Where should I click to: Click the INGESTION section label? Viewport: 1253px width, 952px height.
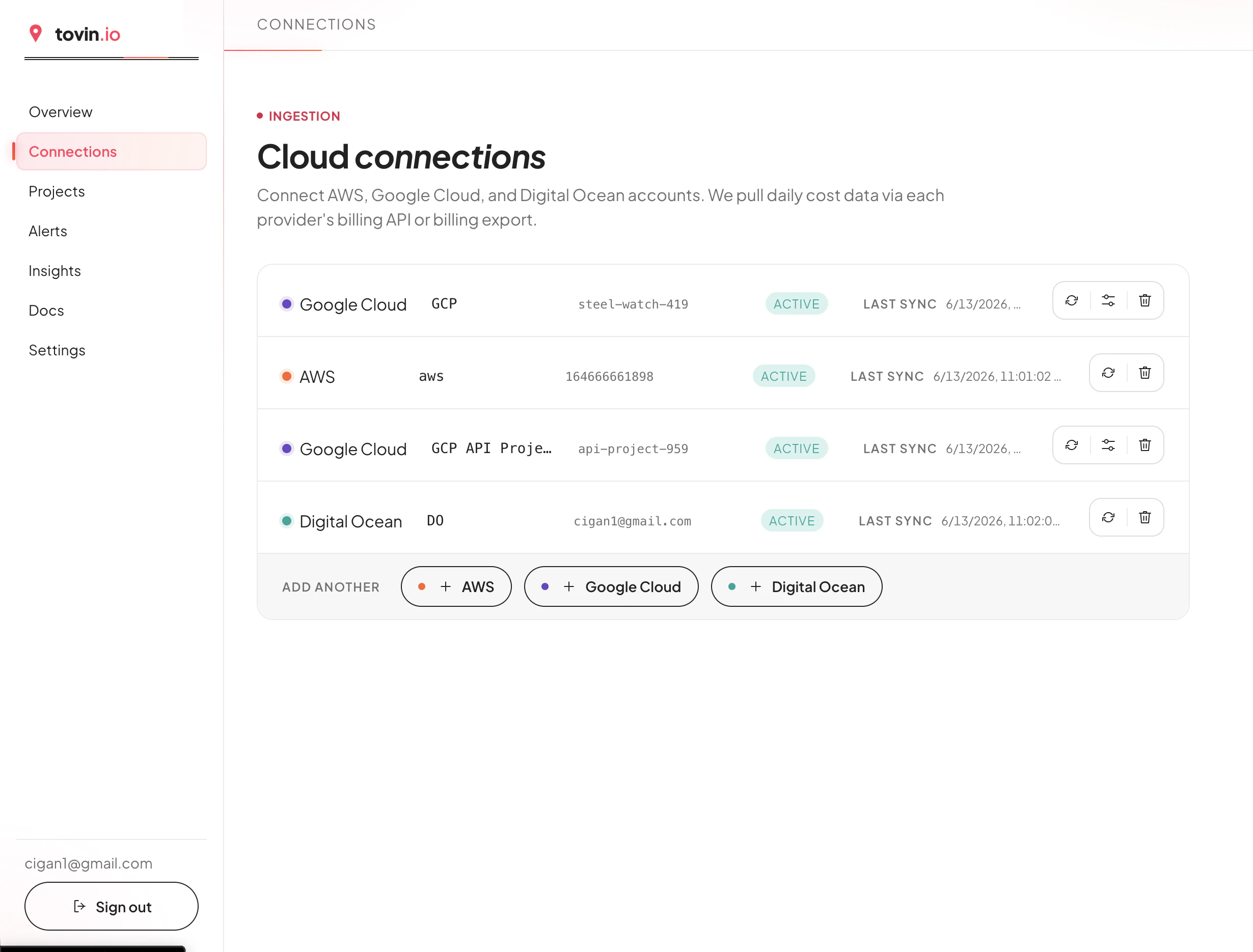point(304,116)
